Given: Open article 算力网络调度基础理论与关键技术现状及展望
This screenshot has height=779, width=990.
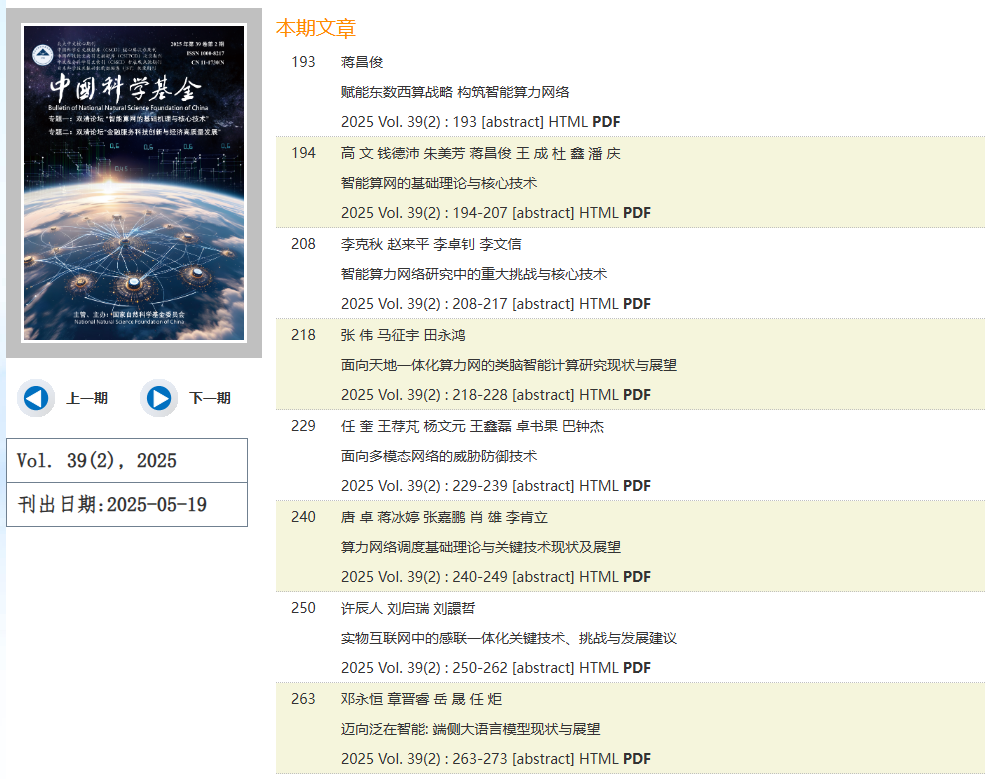Looking at the screenshot, I should pyautogui.click(x=481, y=547).
